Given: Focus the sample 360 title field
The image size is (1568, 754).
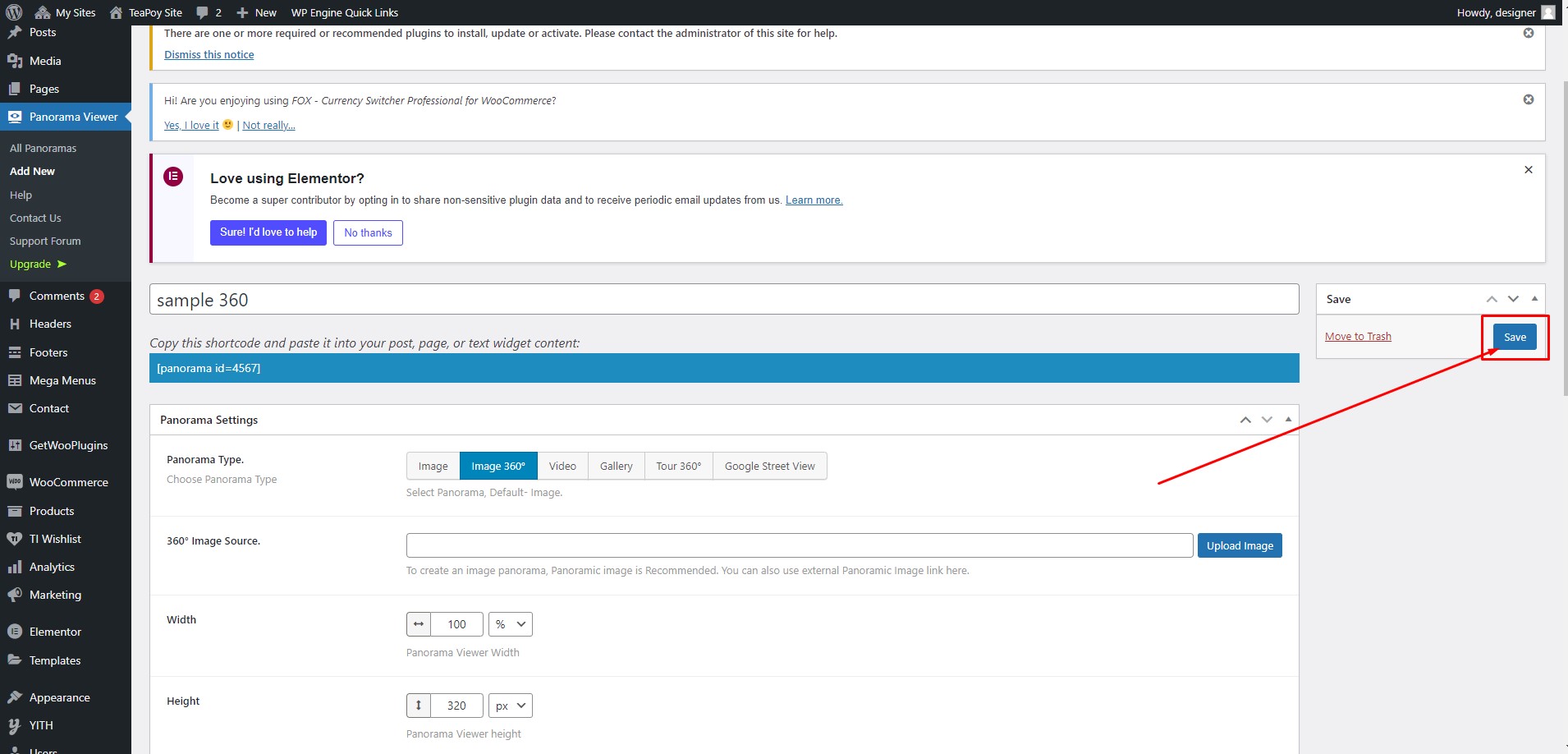Looking at the screenshot, I should point(724,299).
